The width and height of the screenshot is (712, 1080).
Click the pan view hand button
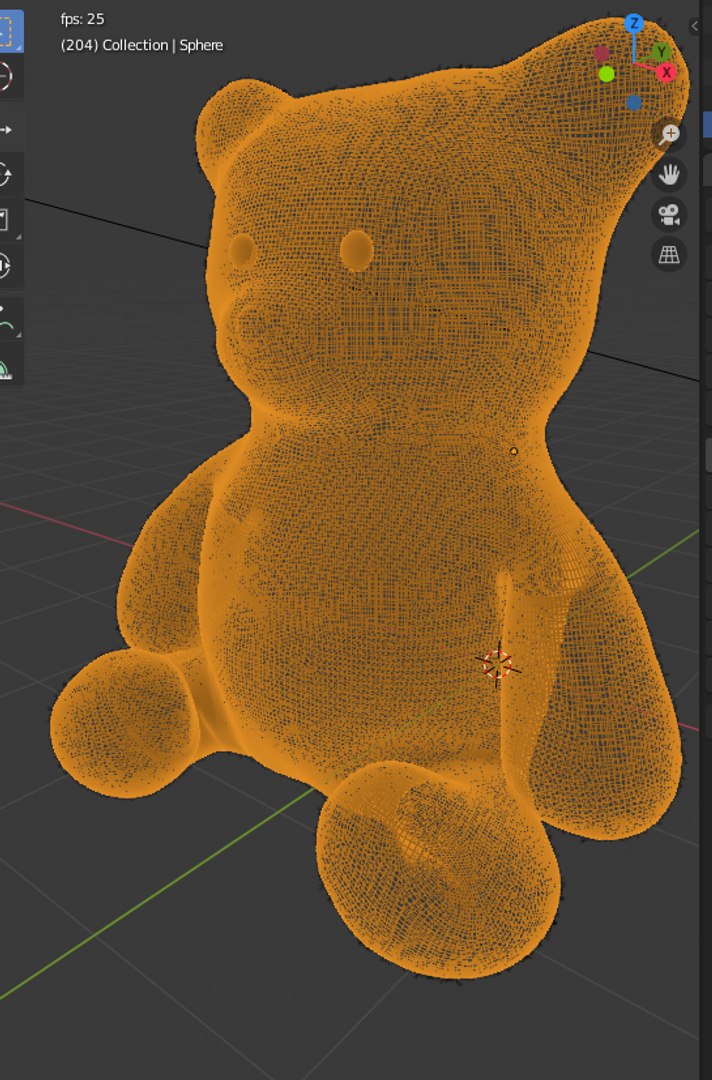[669, 174]
